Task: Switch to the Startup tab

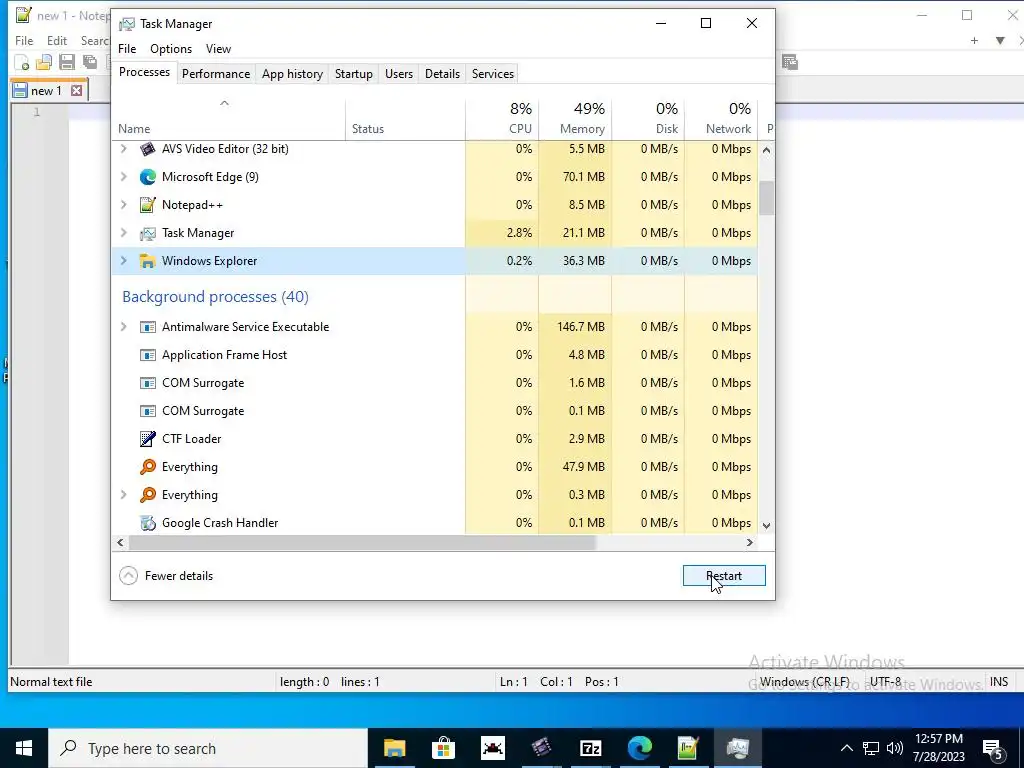Action: [353, 74]
